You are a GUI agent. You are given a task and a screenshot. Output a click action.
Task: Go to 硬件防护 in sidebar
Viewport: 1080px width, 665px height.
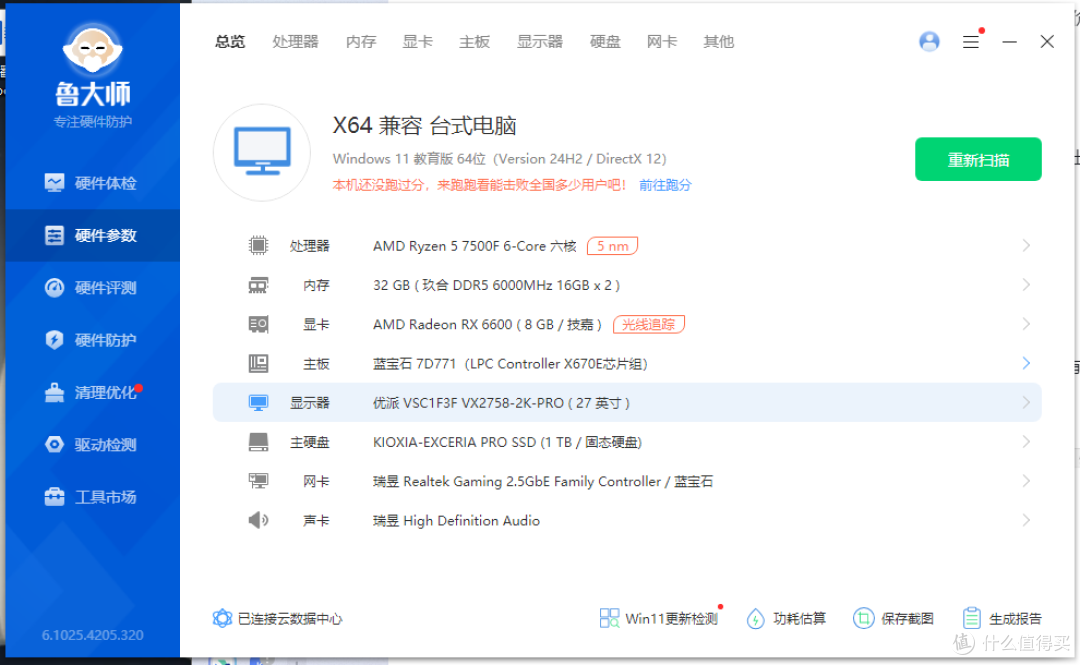pyautogui.click(x=92, y=340)
